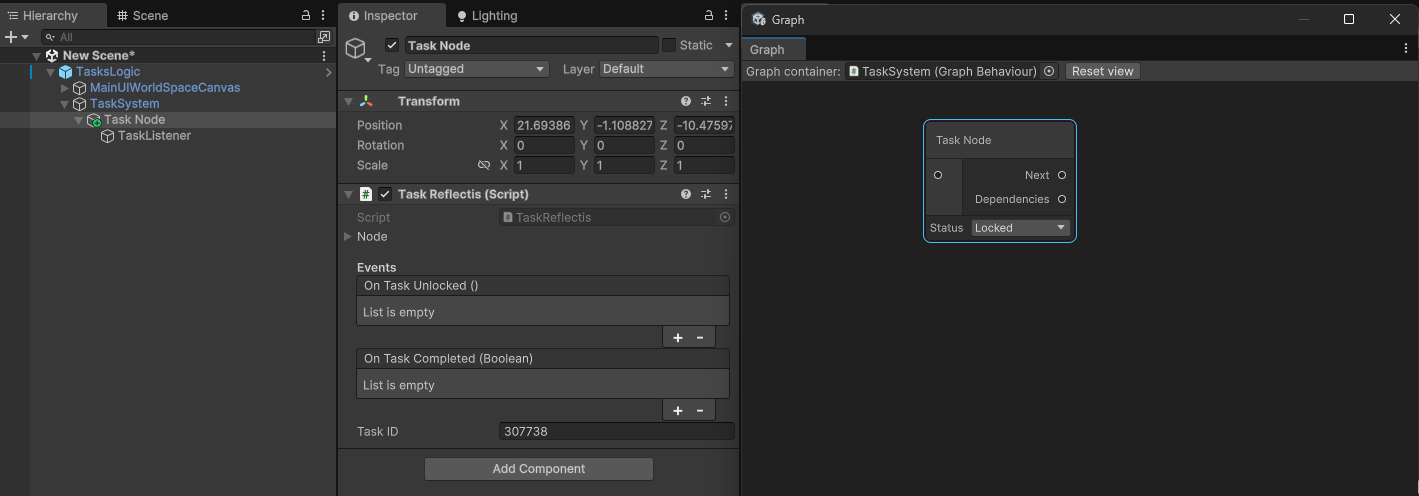This screenshot has height=496, width=1419.
Task: Switch to the Lighting tab
Action: click(x=487, y=16)
